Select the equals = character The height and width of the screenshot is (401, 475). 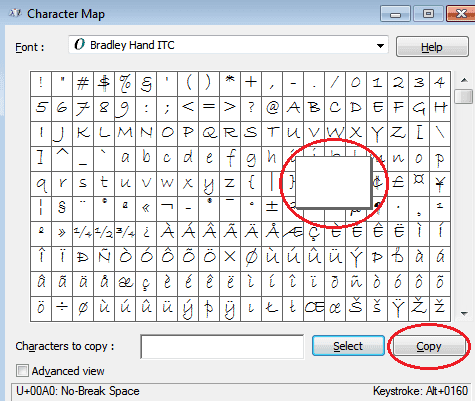click(x=209, y=108)
